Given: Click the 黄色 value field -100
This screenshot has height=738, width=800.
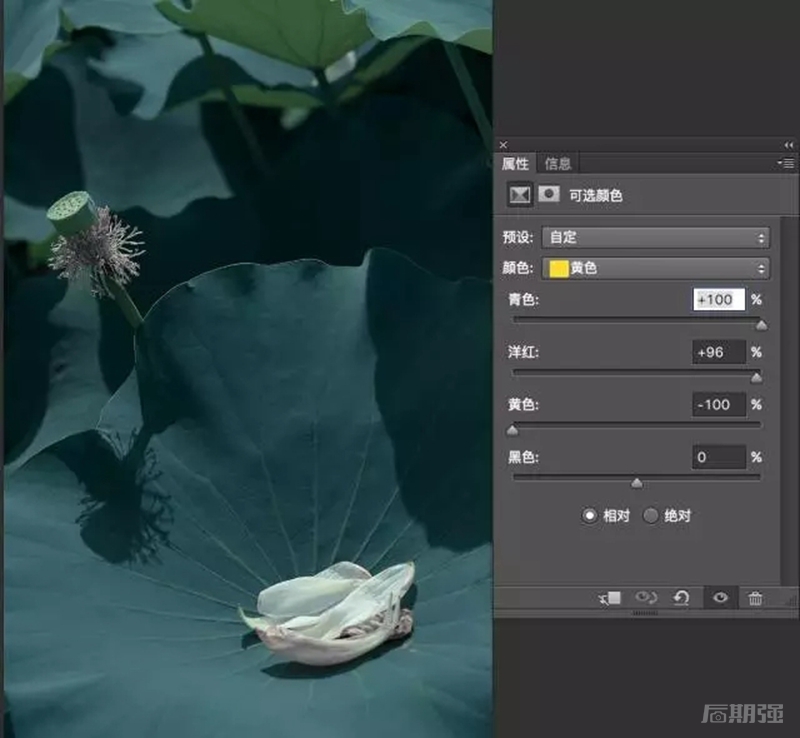Looking at the screenshot, I should tap(718, 405).
